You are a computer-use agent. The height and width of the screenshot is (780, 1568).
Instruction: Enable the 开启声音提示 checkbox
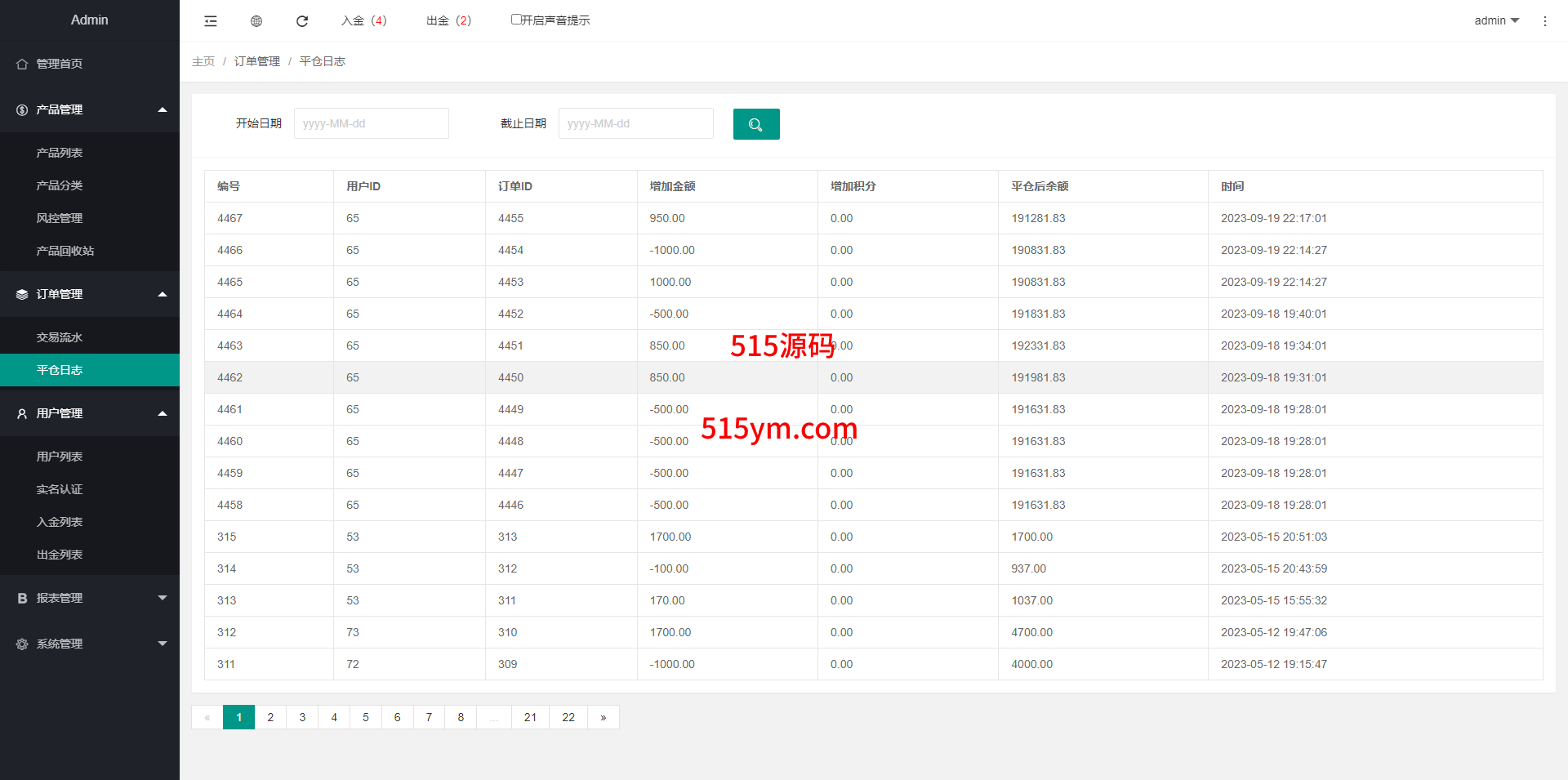tap(516, 20)
